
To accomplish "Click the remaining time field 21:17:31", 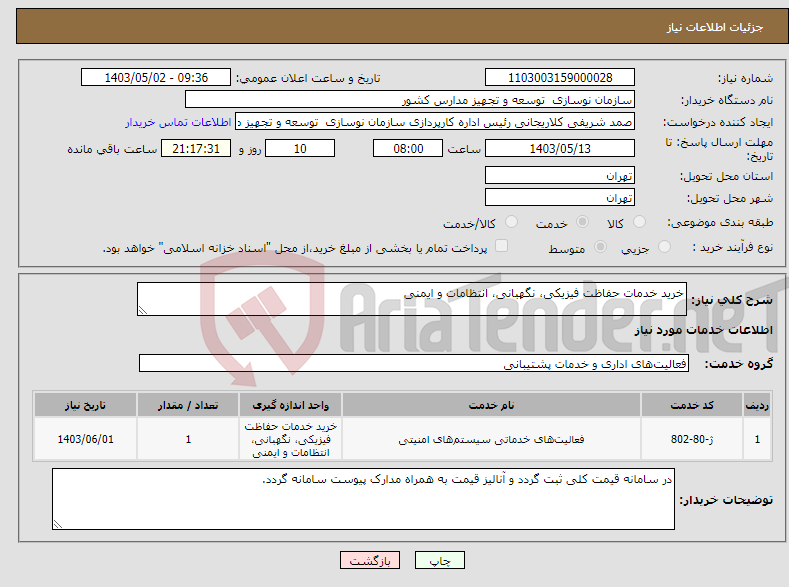I will 196,148.
